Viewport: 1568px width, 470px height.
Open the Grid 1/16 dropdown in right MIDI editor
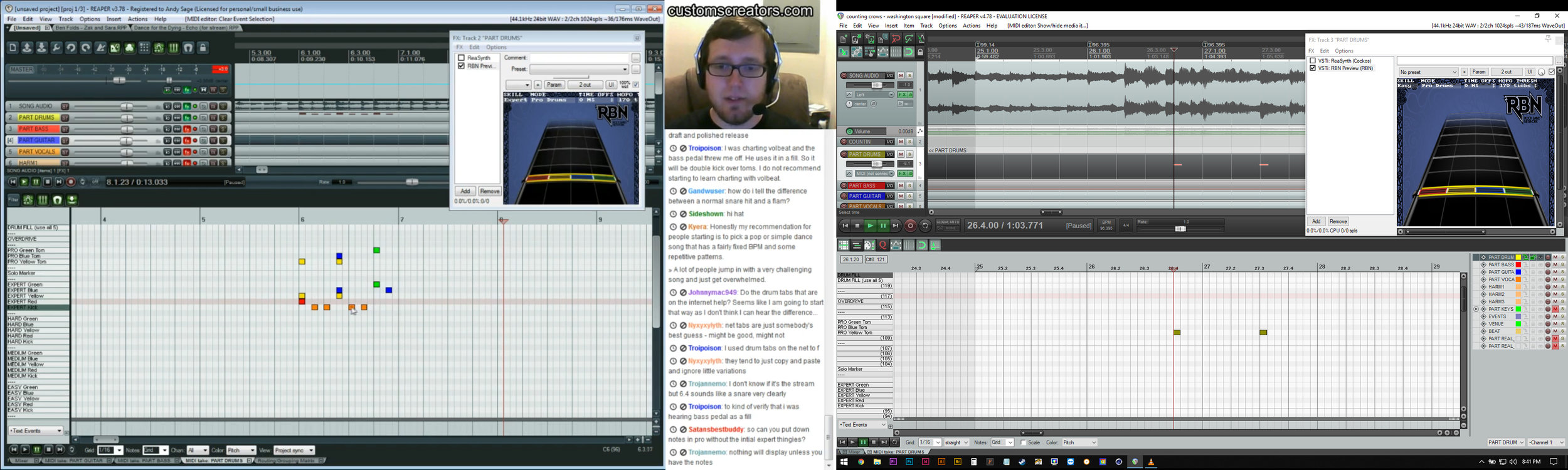tap(930, 442)
